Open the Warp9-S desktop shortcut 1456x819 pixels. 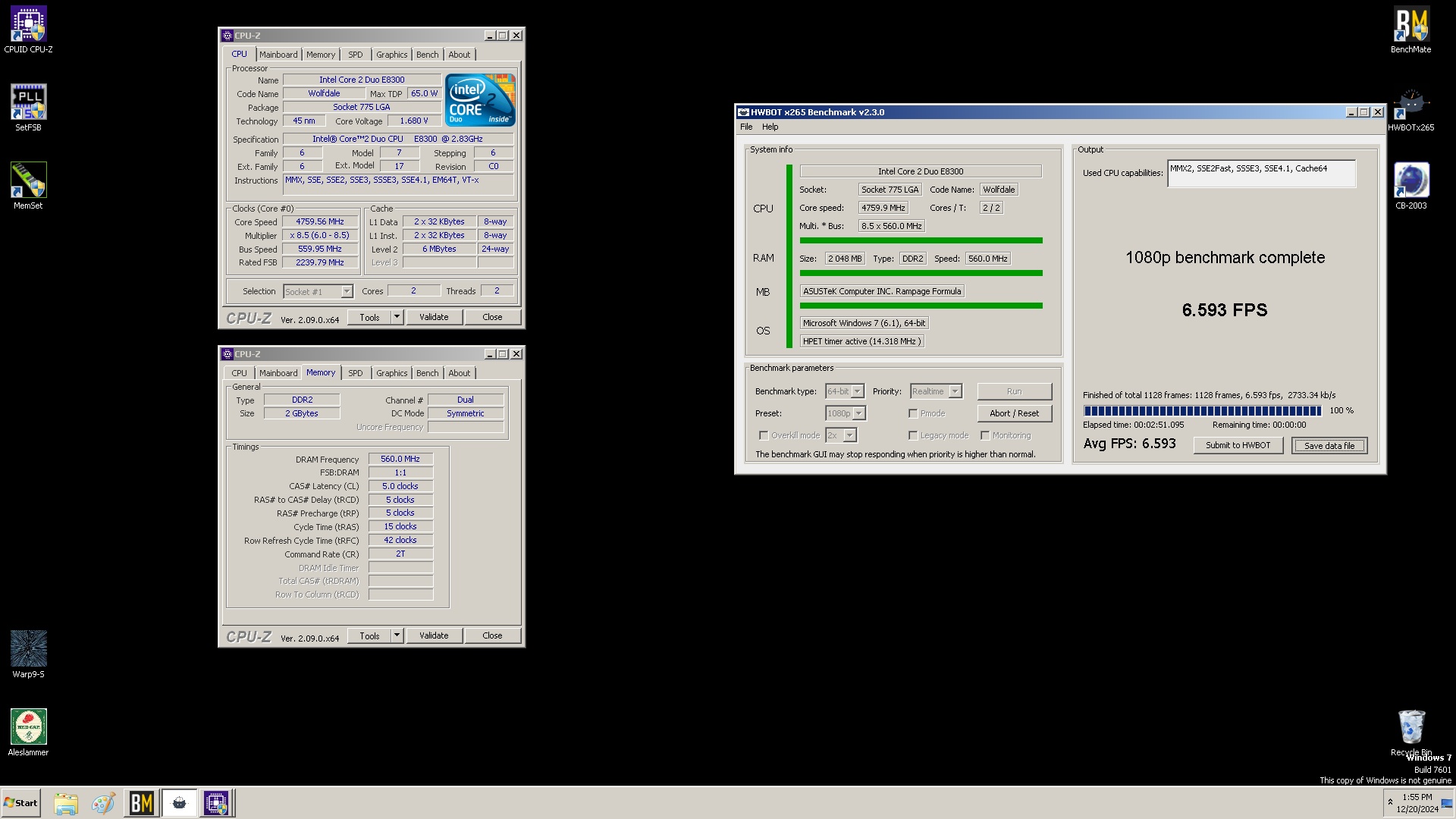(x=28, y=654)
